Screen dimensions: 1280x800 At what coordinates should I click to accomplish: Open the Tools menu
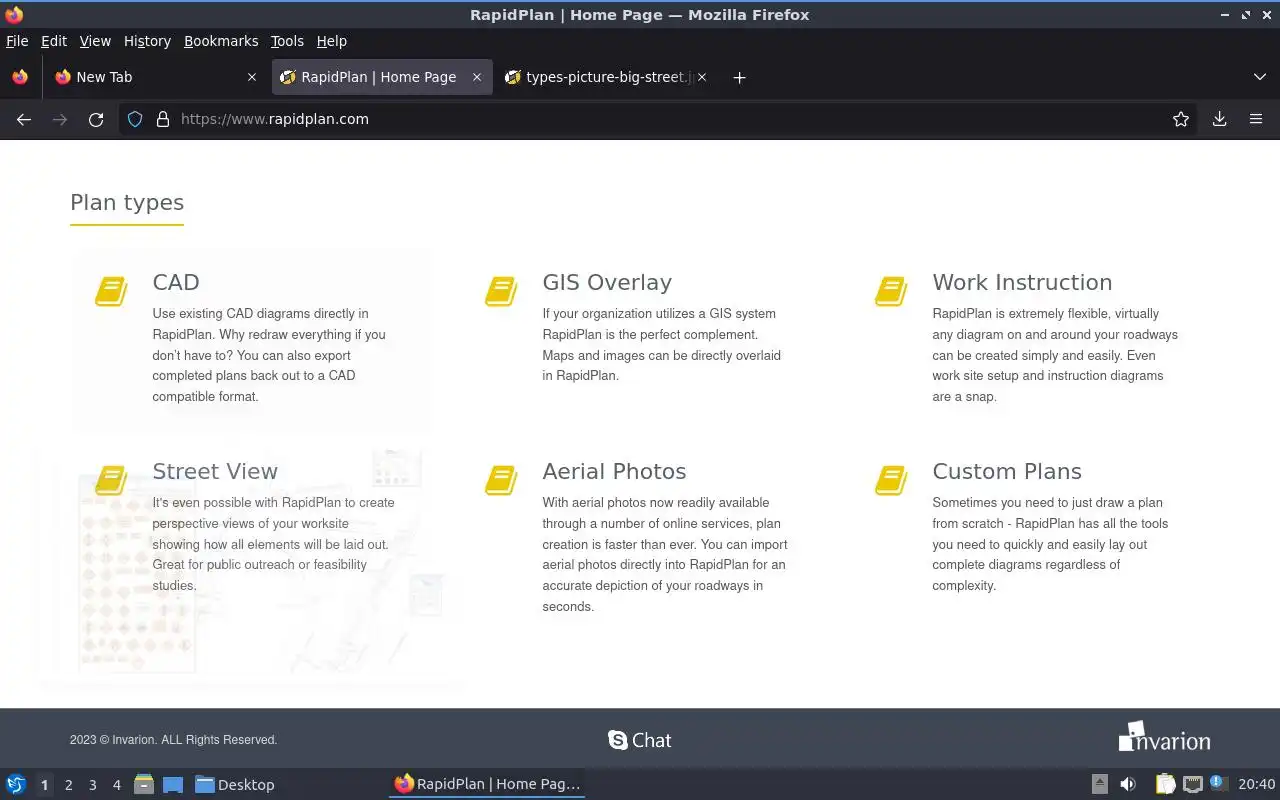tap(287, 41)
